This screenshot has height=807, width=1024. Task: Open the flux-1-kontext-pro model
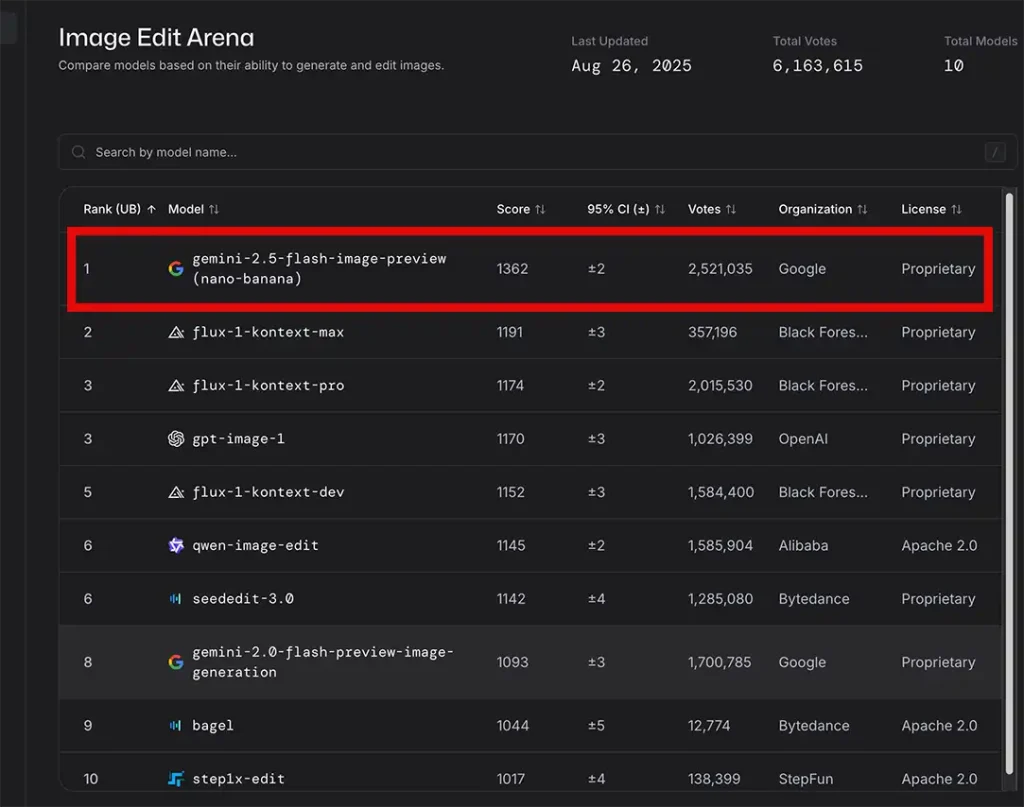point(268,386)
